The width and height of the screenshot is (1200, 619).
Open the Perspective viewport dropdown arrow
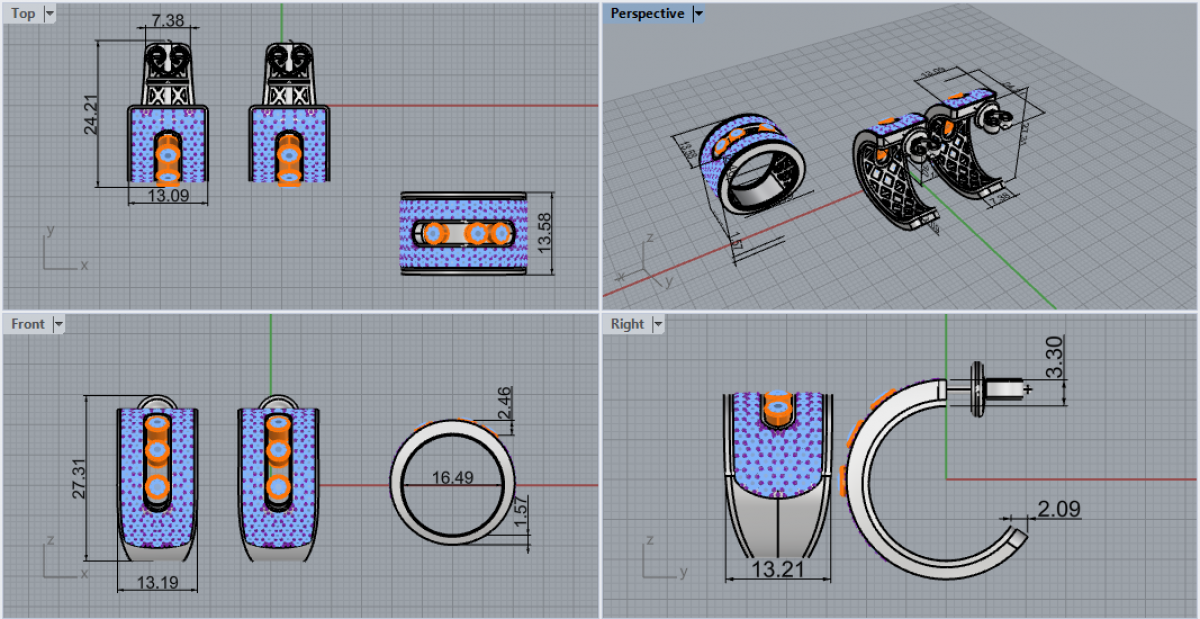[698, 14]
